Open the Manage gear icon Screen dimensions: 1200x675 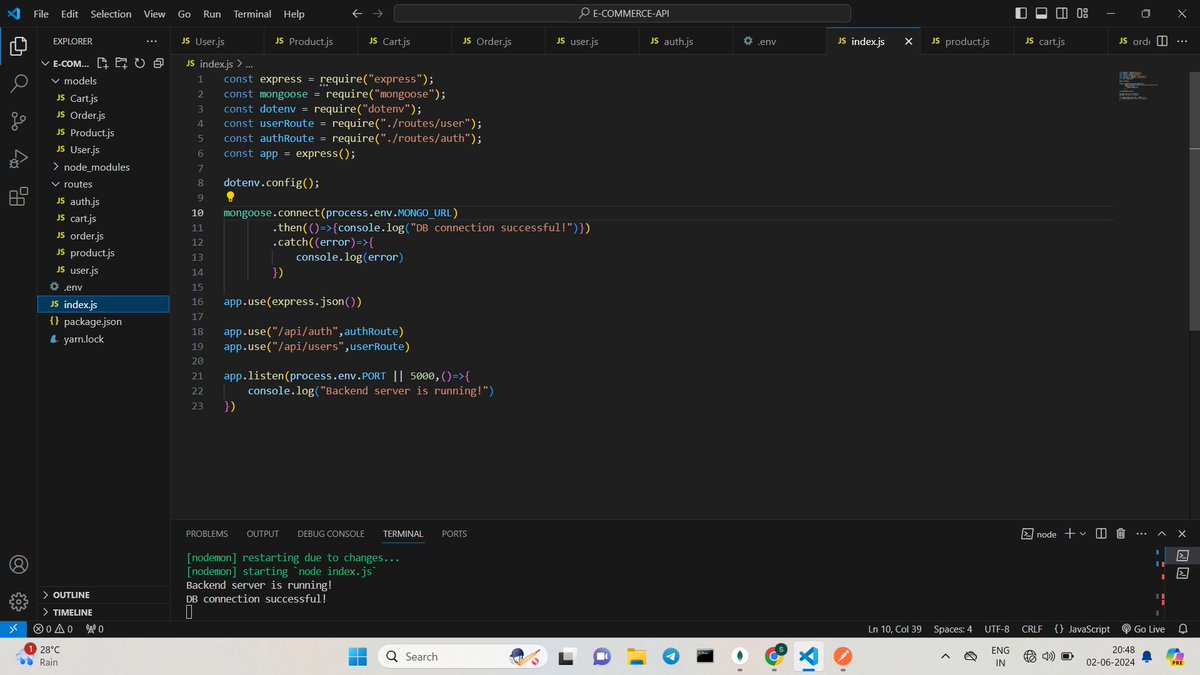click(x=18, y=601)
